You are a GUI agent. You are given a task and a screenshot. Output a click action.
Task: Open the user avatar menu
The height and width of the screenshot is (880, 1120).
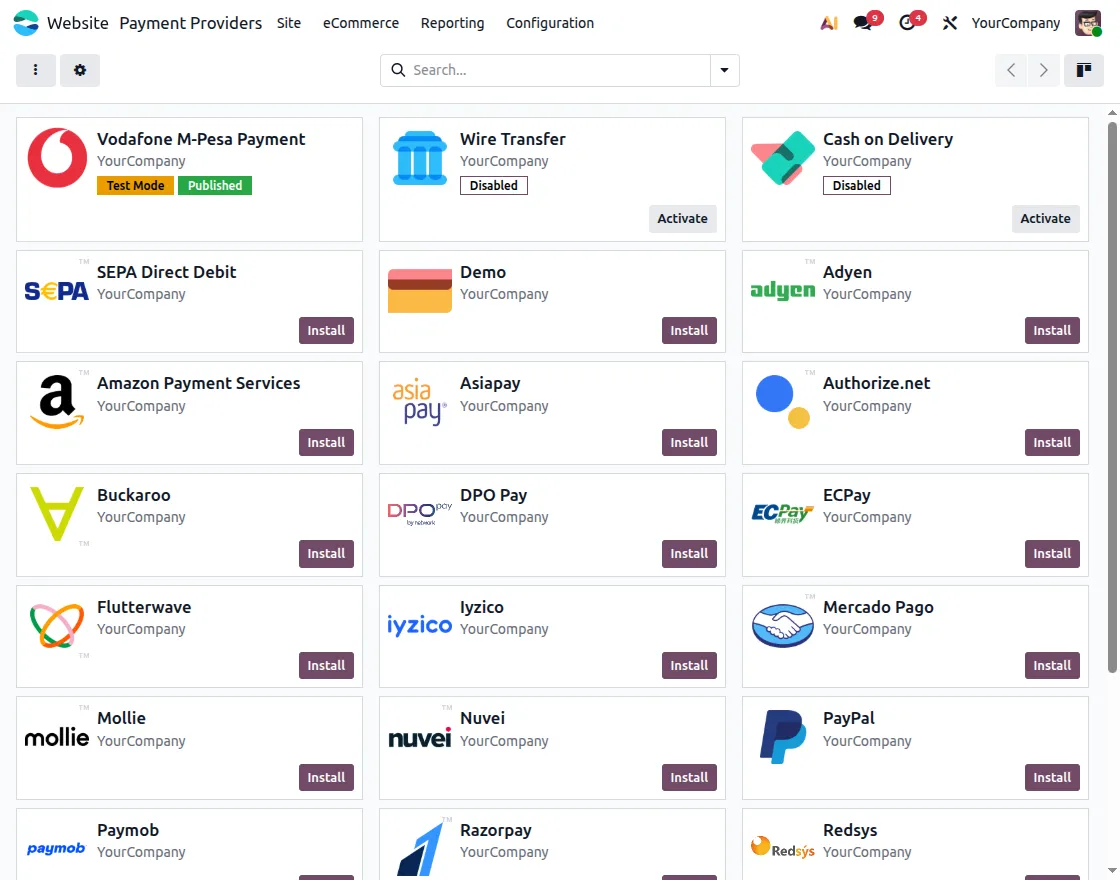1088,23
